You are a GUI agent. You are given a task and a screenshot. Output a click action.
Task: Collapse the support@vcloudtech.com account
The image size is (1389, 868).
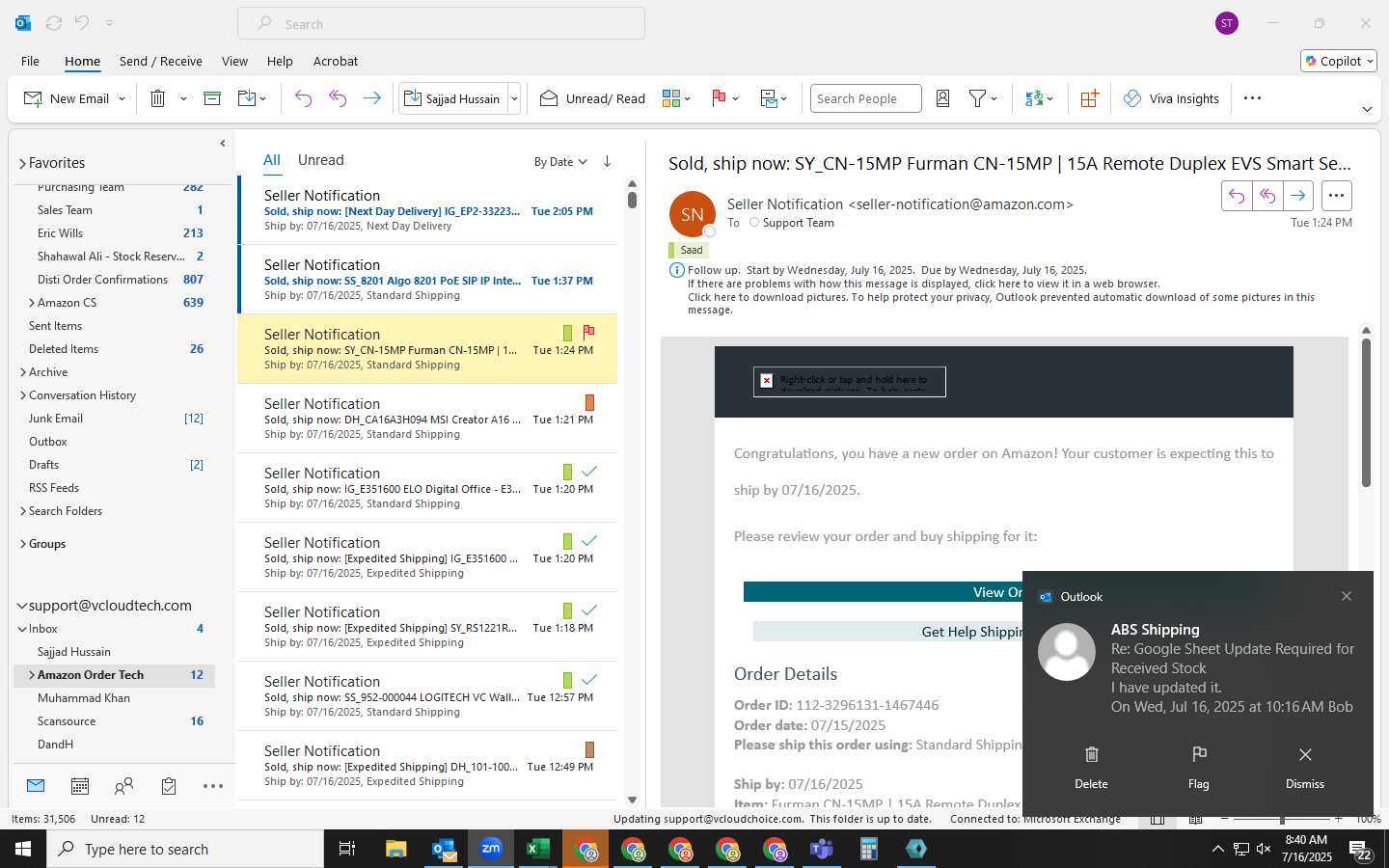coord(21,606)
